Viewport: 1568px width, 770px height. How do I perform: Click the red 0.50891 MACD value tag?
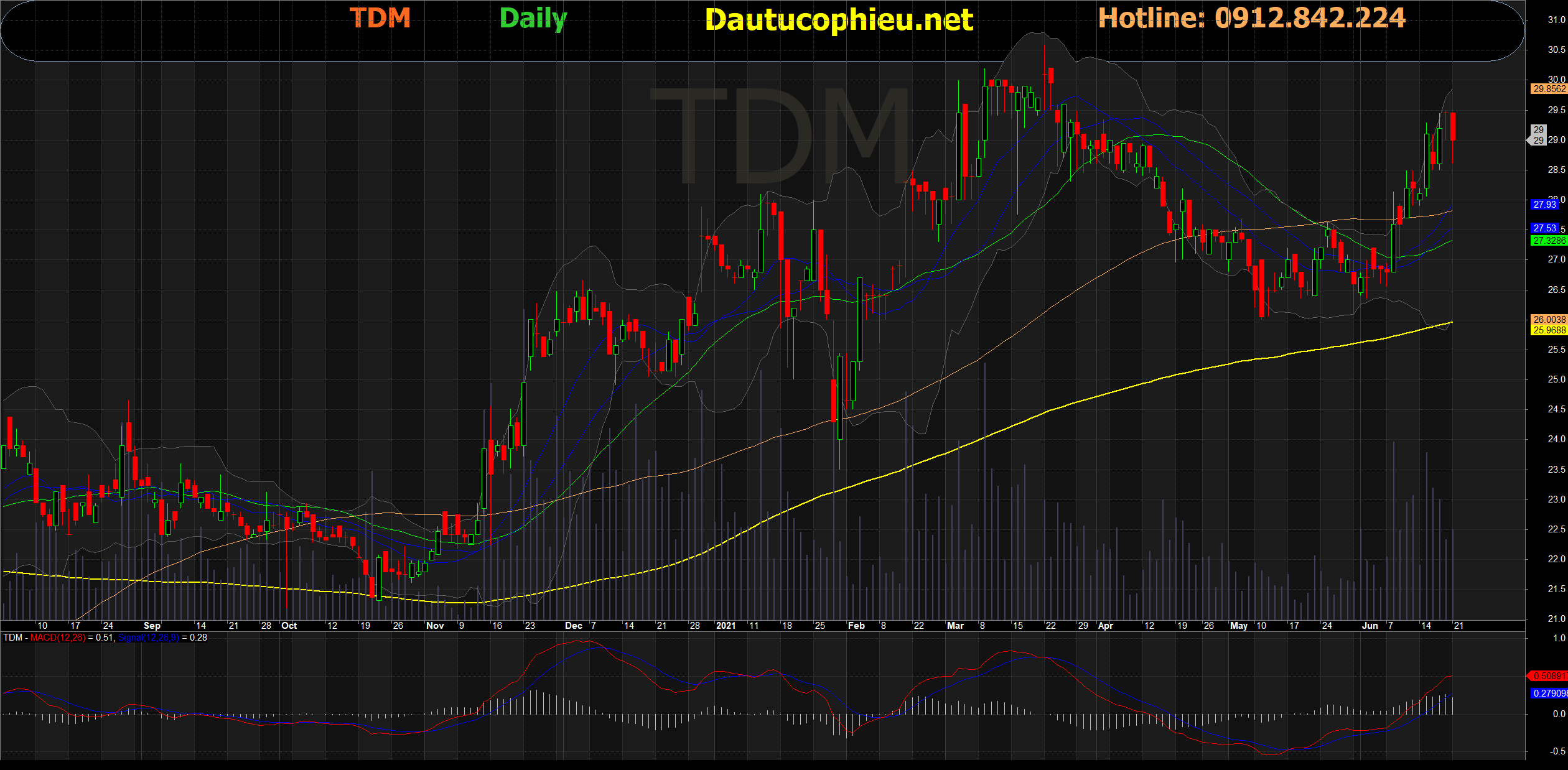[1548, 675]
